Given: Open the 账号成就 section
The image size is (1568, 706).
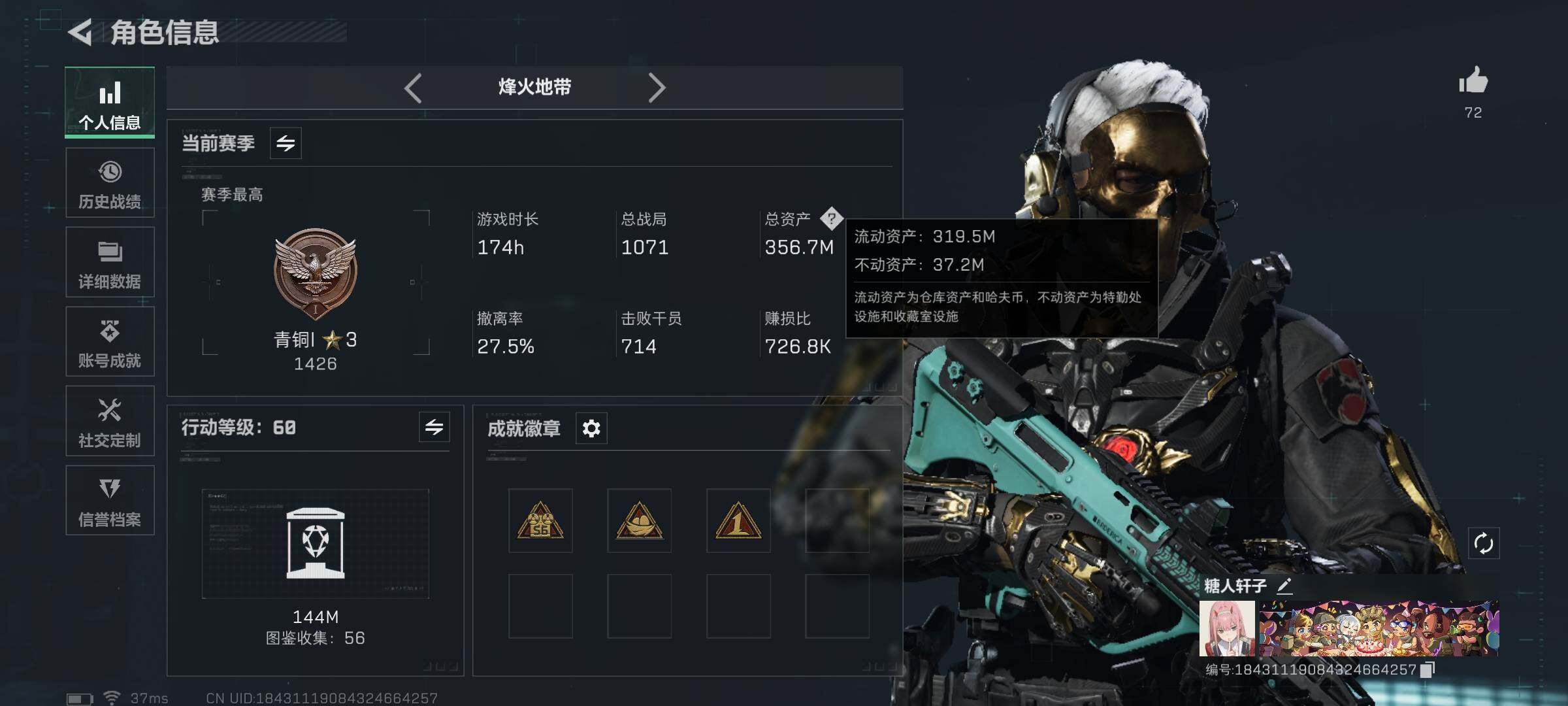Looking at the screenshot, I should pos(110,341).
